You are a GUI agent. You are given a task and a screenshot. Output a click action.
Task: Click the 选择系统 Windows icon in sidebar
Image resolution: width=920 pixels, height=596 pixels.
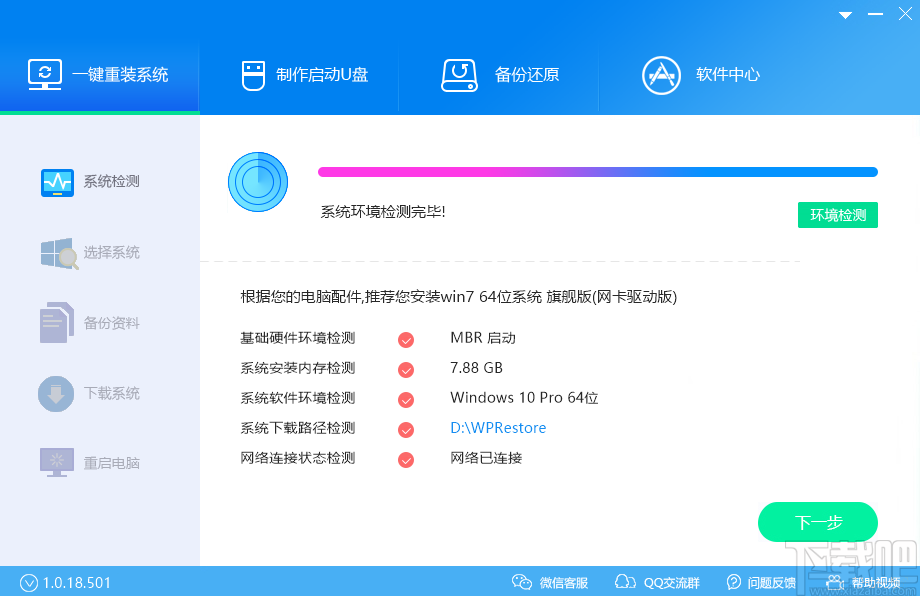(57, 252)
